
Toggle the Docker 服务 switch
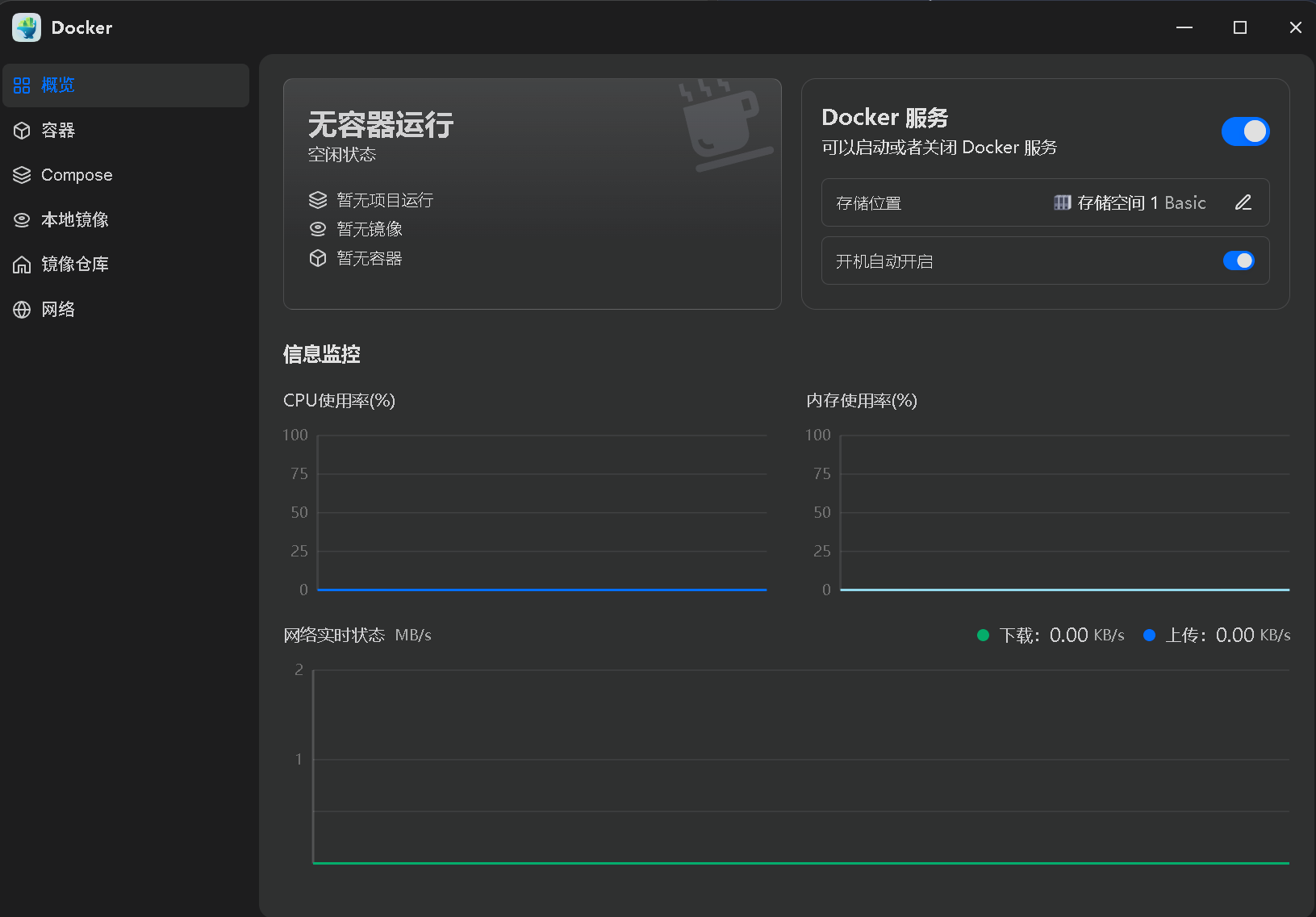click(1245, 131)
